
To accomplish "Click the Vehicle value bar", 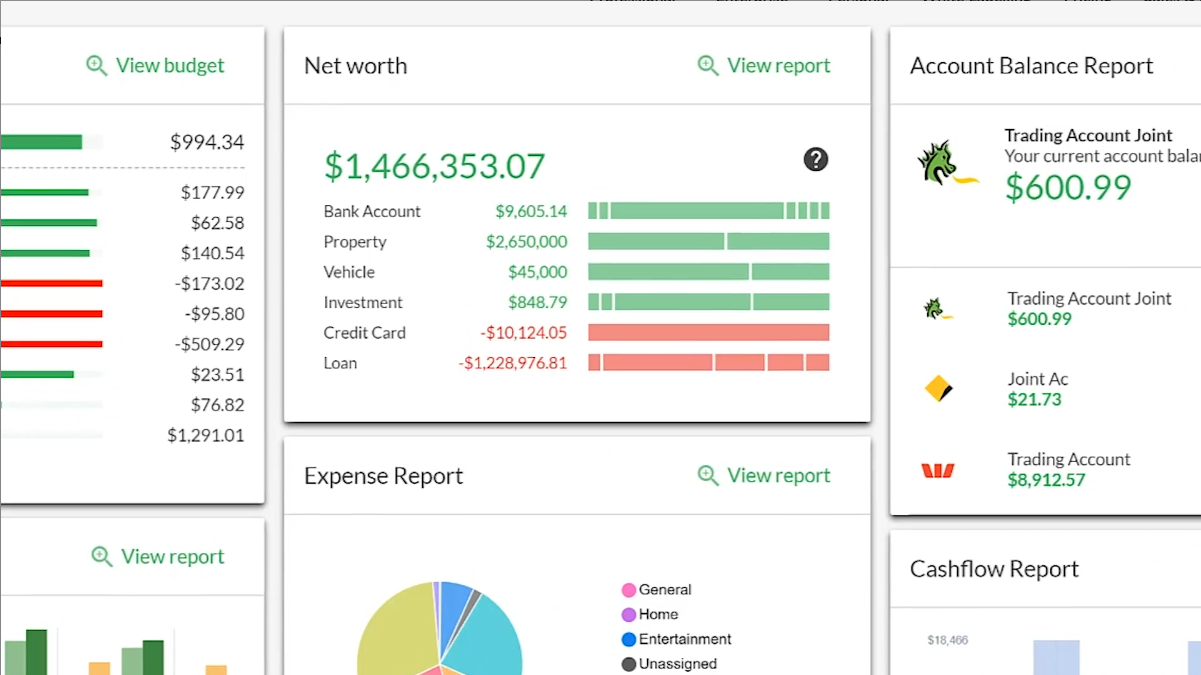I will pyautogui.click(x=709, y=272).
